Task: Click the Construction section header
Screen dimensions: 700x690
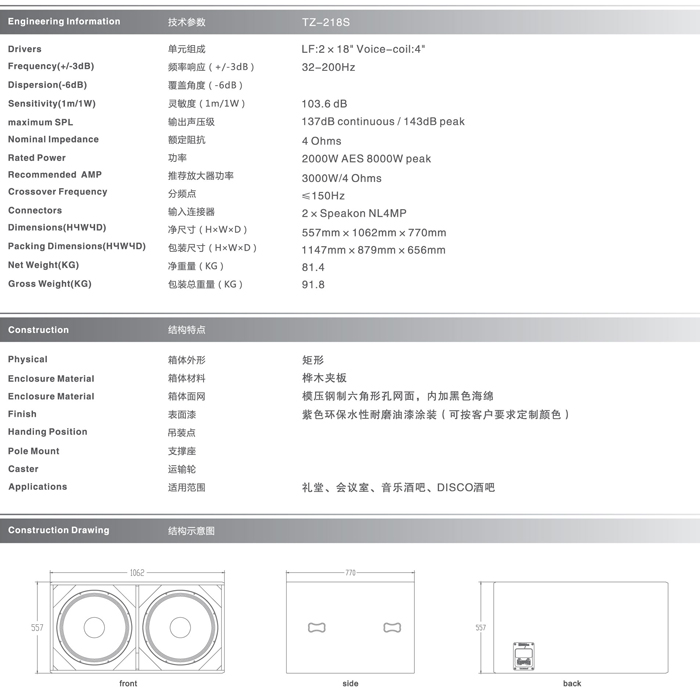Action: [x=39, y=330]
